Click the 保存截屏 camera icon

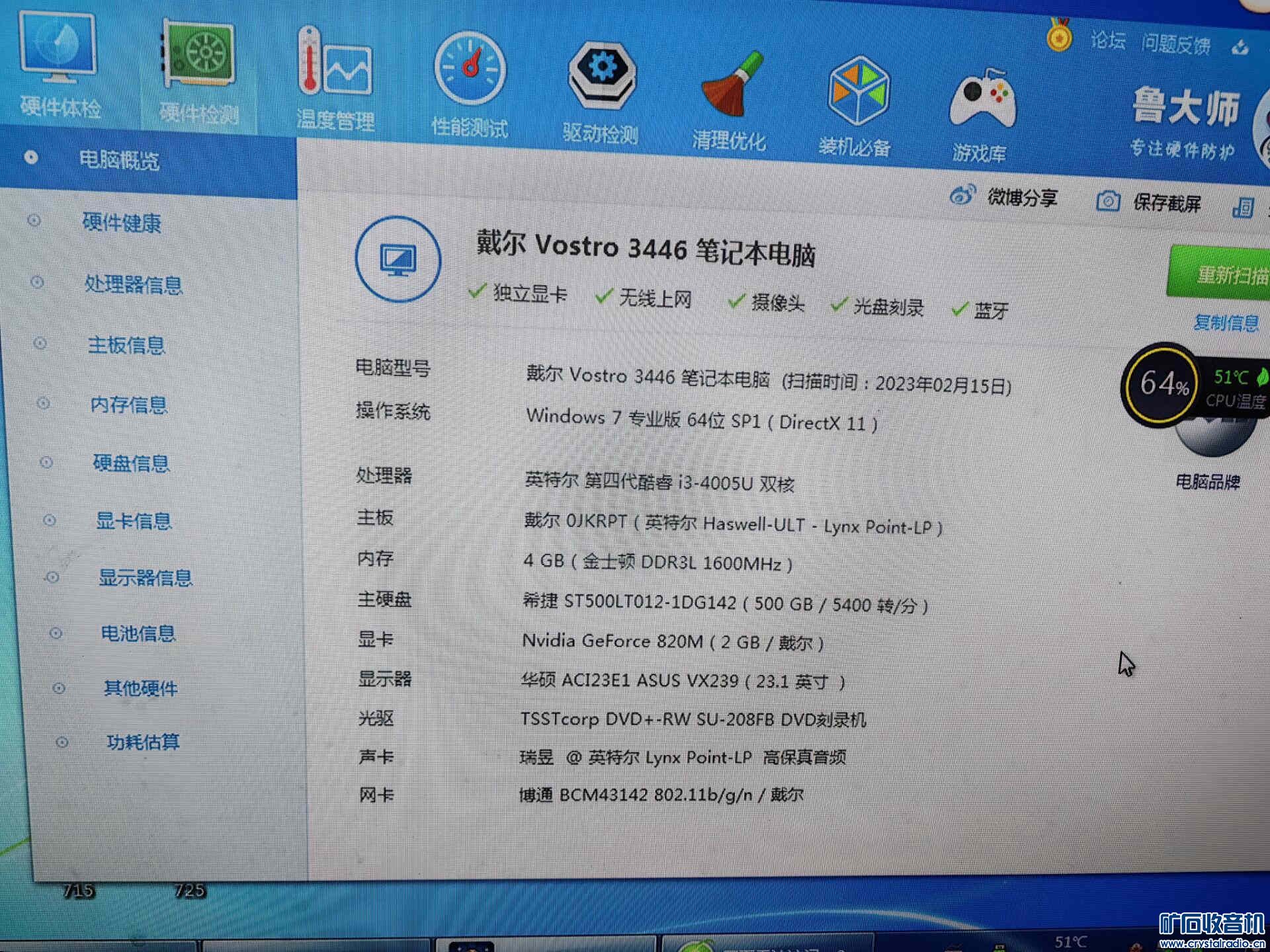1108,201
